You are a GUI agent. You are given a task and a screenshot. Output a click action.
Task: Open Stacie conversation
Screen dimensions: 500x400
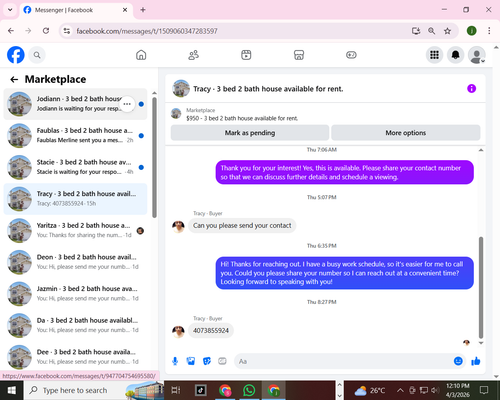pos(75,167)
